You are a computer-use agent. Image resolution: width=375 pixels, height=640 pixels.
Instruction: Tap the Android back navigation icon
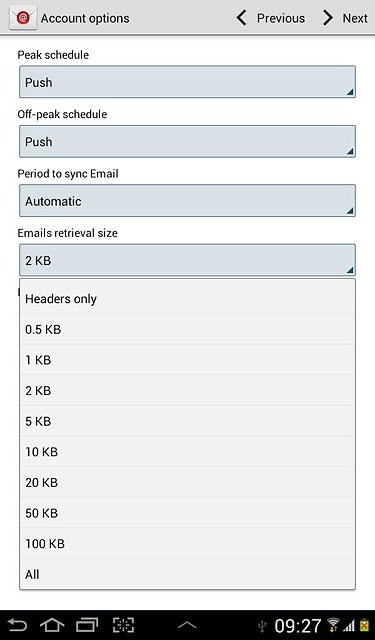point(17,625)
